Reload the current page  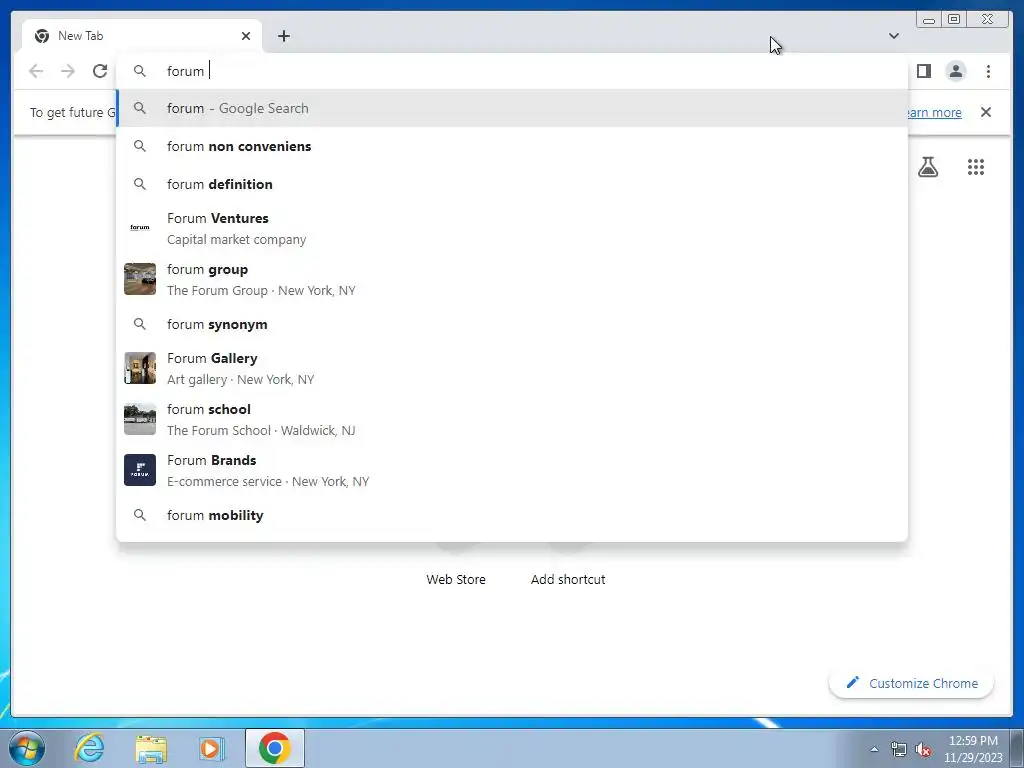(100, 71)
